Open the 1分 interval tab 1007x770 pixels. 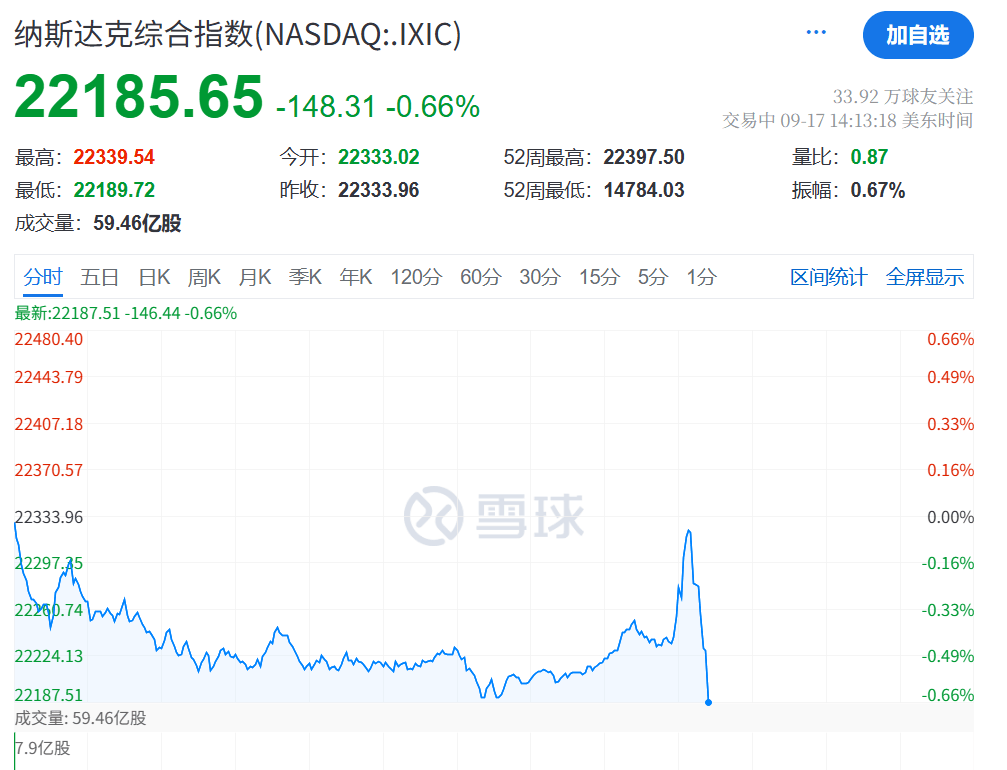pyautogui.click(x=700, y=277)
